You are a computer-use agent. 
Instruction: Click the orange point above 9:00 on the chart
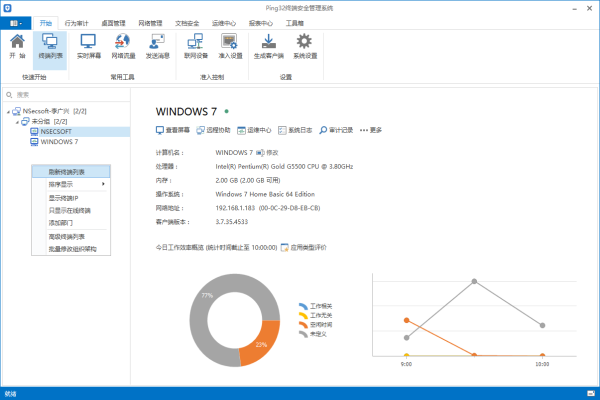pos(407,320)
